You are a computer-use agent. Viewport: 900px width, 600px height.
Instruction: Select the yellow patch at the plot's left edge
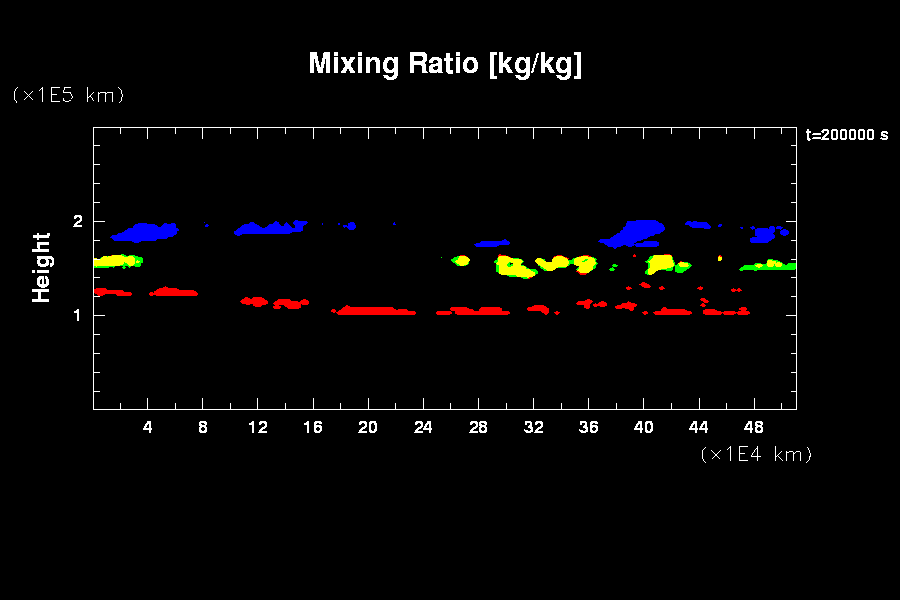113,261
